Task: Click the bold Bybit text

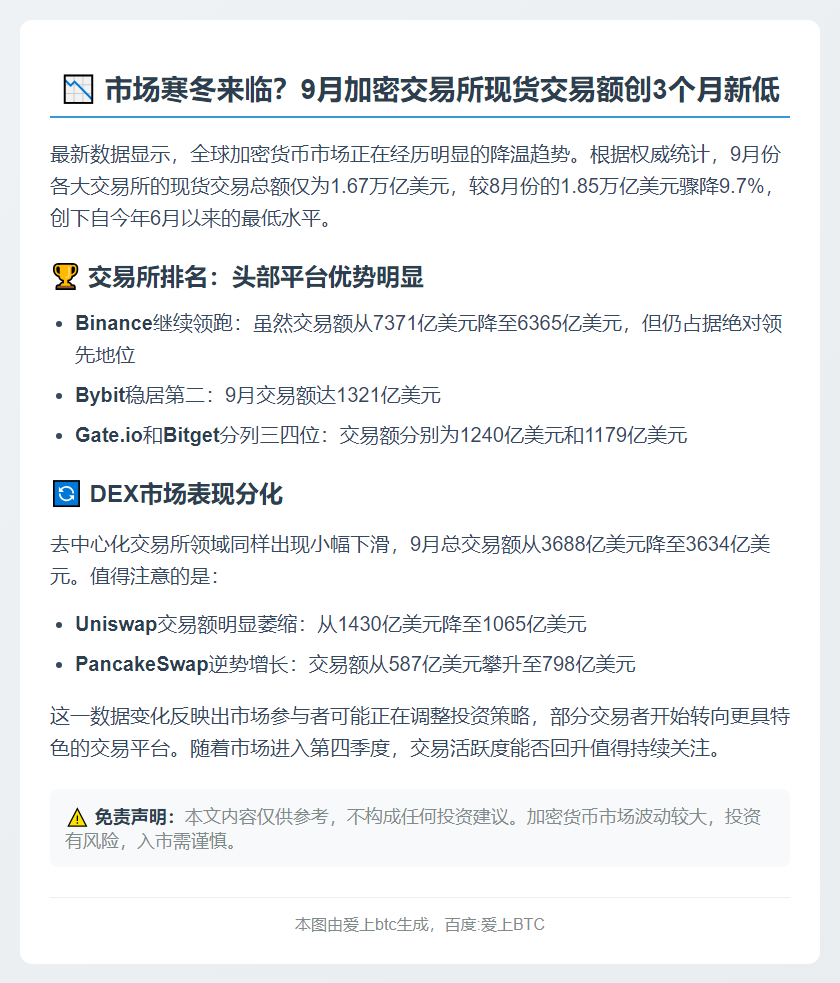Action: pyautogui.click(x=100, y=396)
